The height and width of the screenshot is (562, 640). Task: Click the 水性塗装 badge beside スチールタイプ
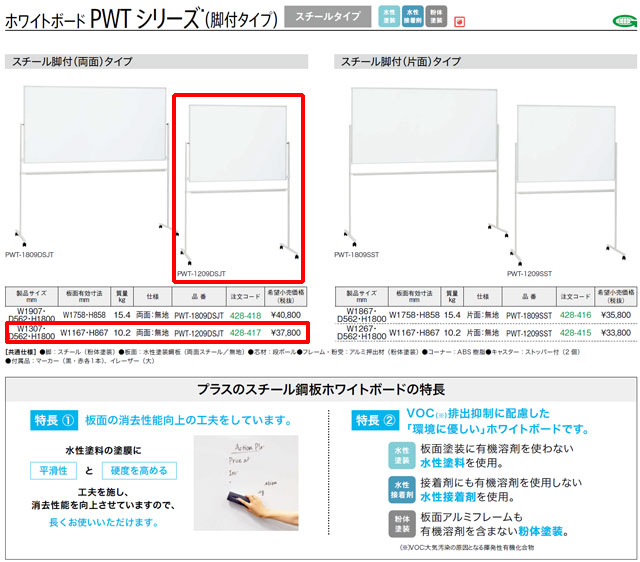point(389,16)
